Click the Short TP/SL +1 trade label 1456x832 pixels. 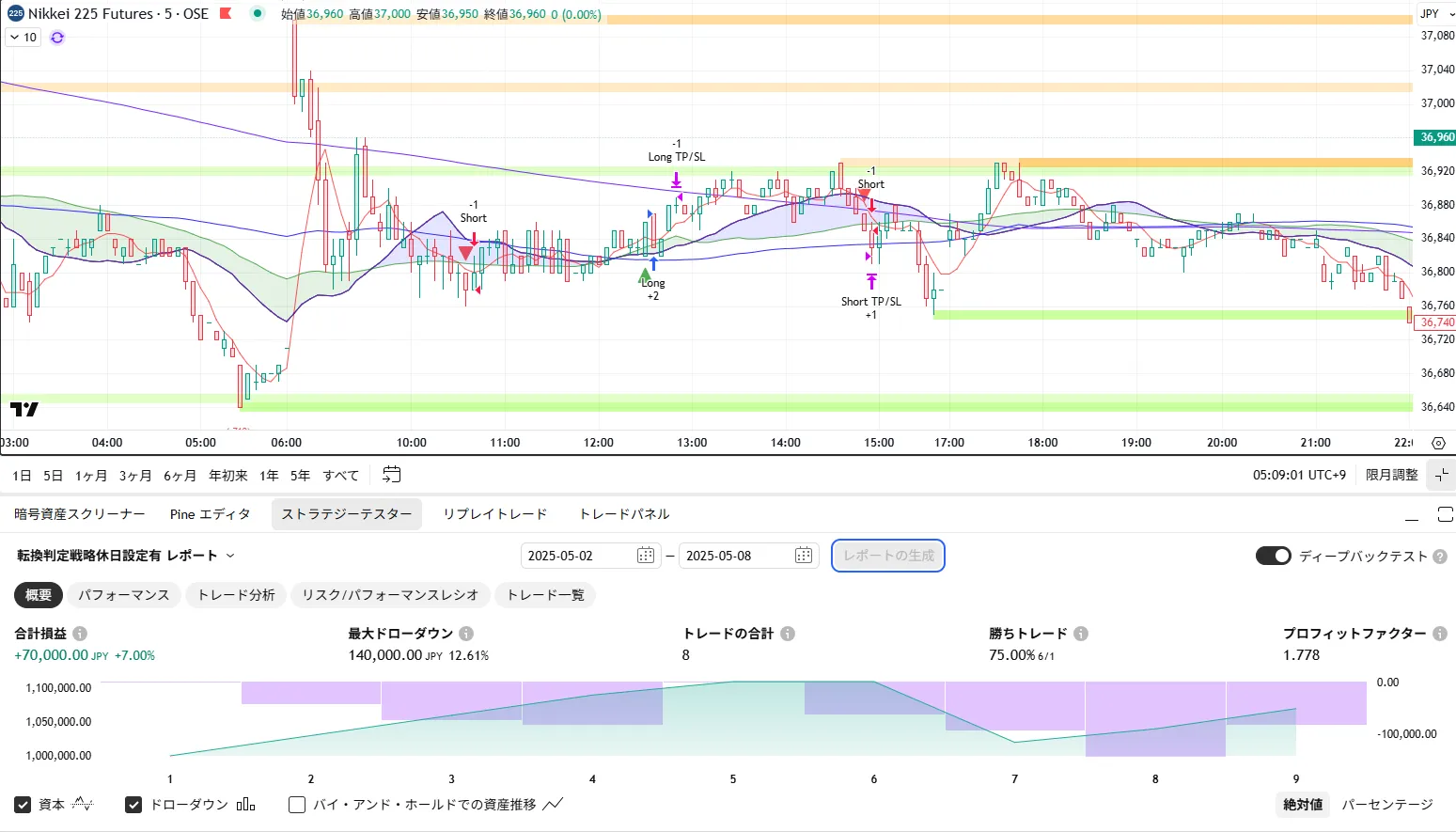click(871, 308)
